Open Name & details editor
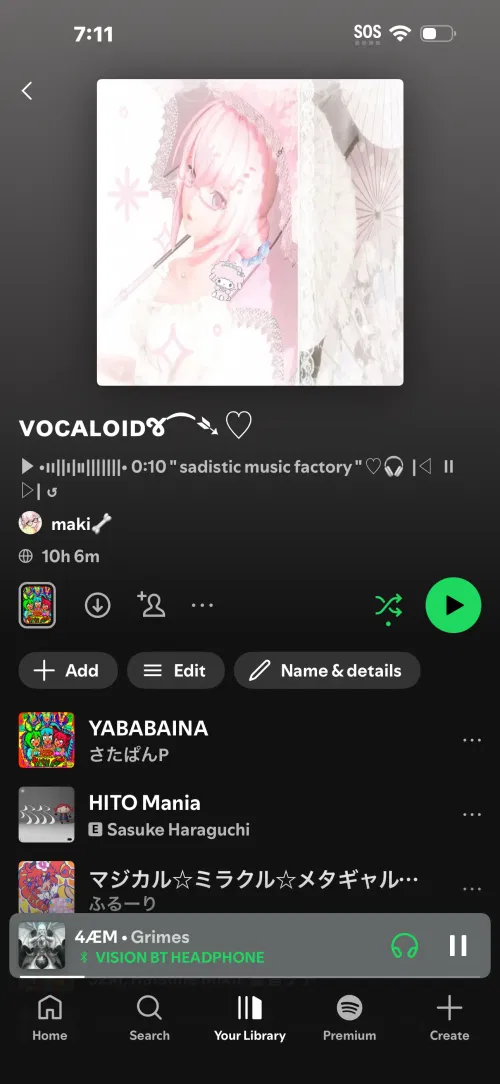The width and height of the screenshot is (500, 1084). [x=327, y=671]
